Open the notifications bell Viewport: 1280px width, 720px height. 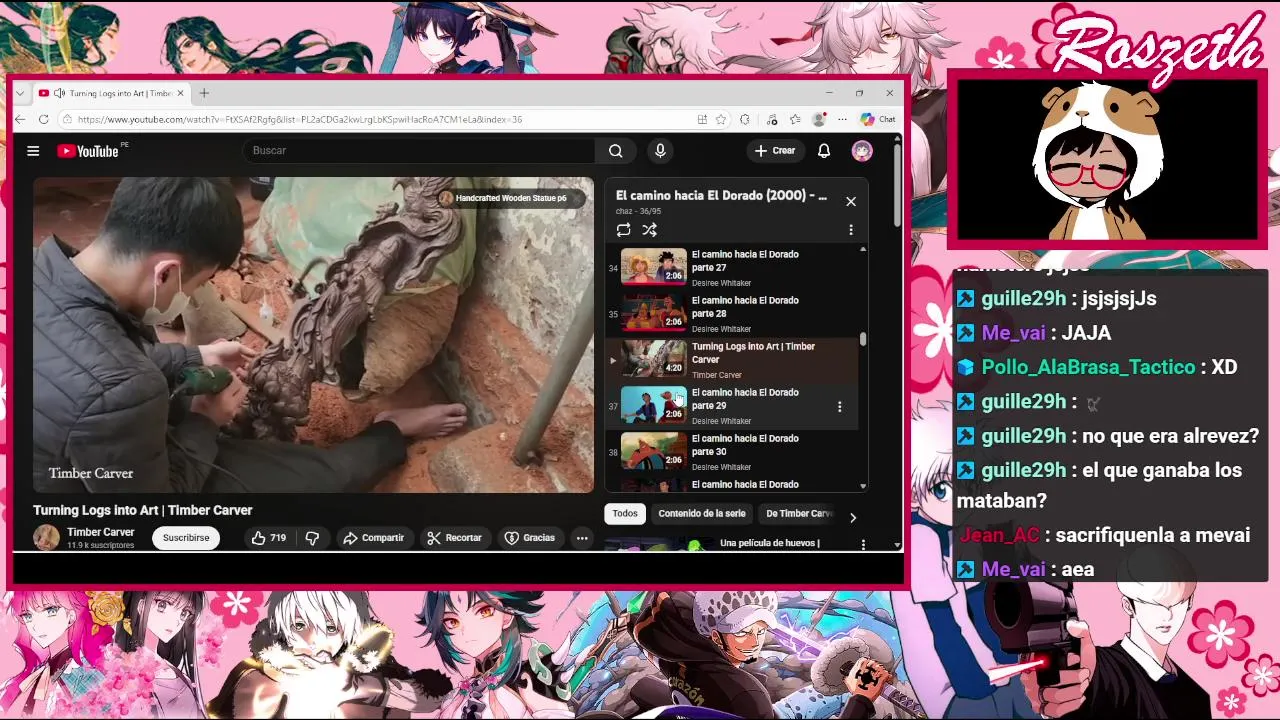(x=824, y=151)
